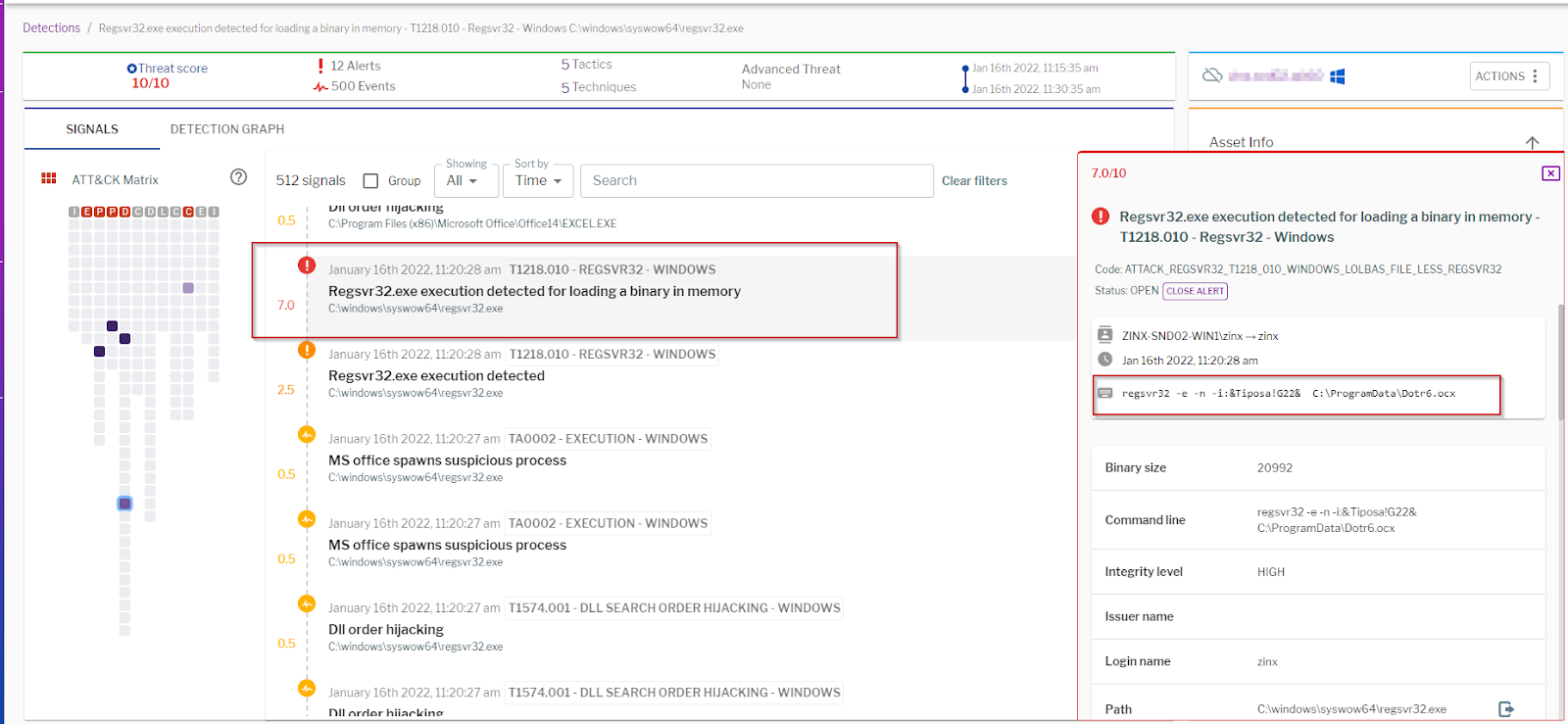Click the T1218.010 tag on the 2.5 signal
The height and width of the screenshot is (724, 1568).
[612, 354]
